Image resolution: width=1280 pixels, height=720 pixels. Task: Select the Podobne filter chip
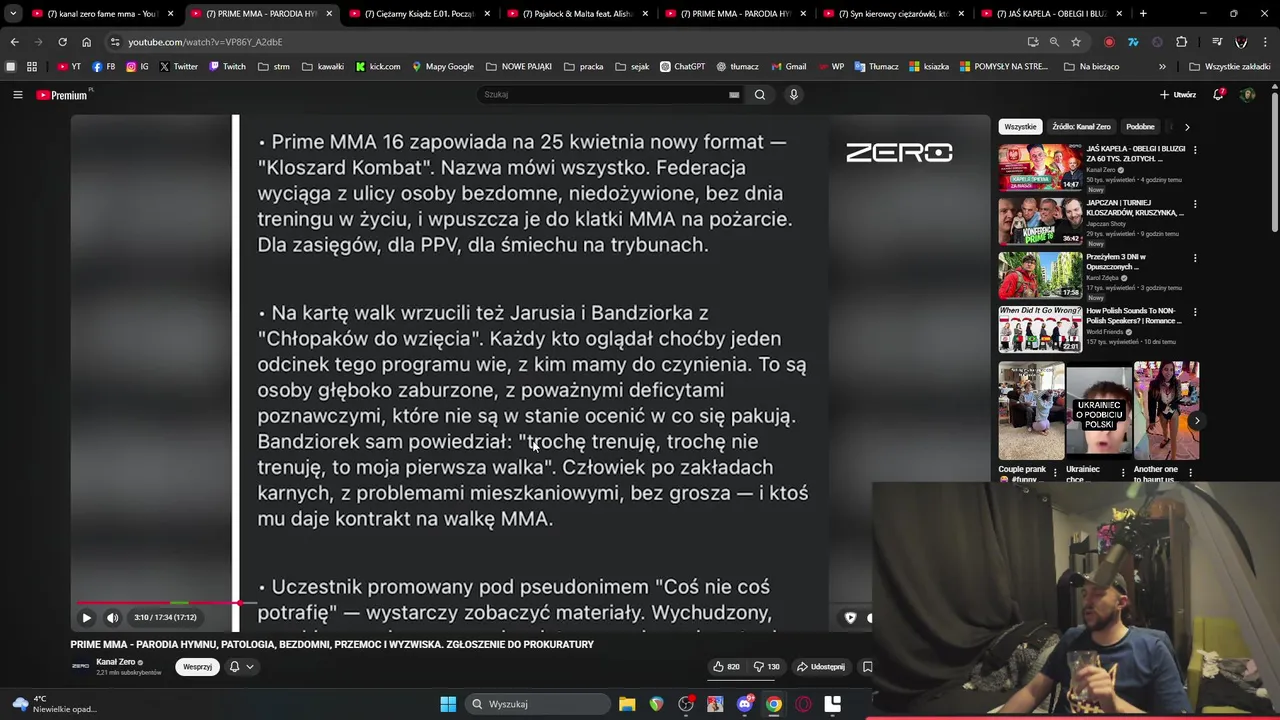point(1140,127)
